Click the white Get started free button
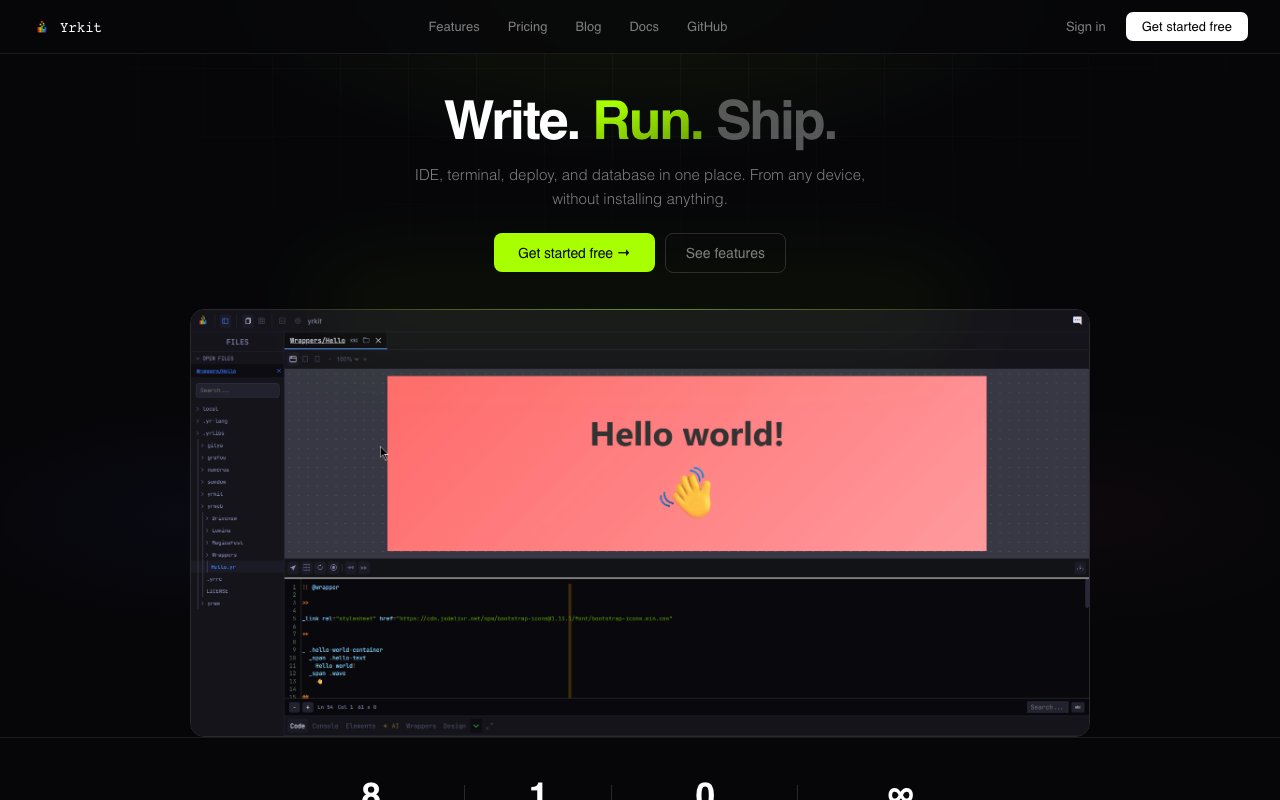This screenshot has width=1280, height=800. [x=1186, y=27]
